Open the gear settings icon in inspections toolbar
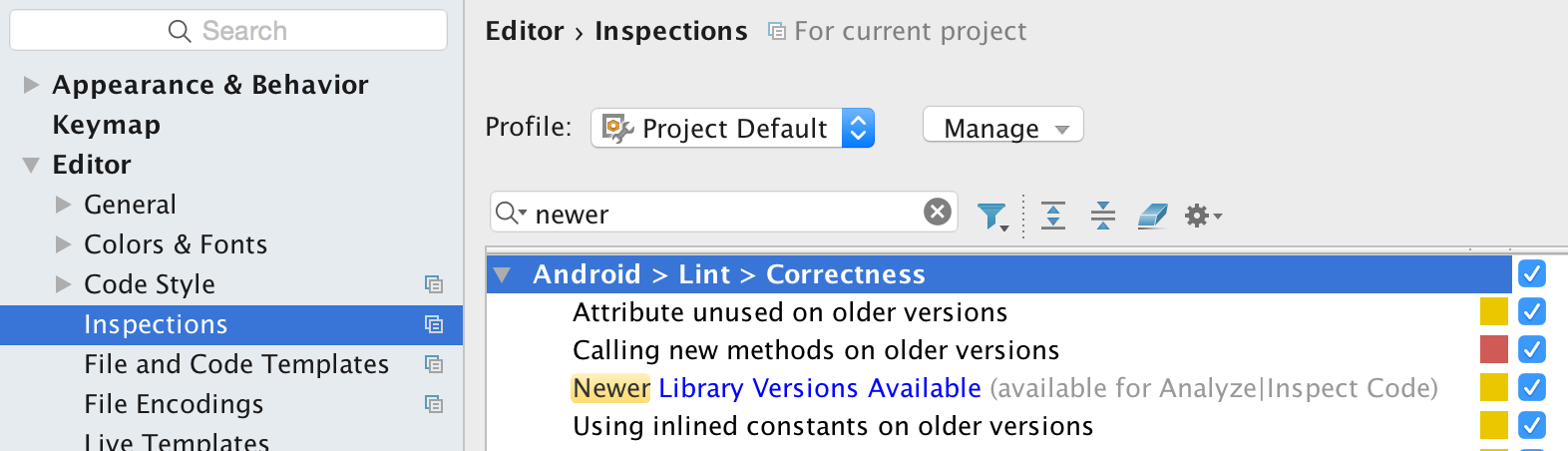Viewport: 1568px width, 451px height. [1202, 215]
